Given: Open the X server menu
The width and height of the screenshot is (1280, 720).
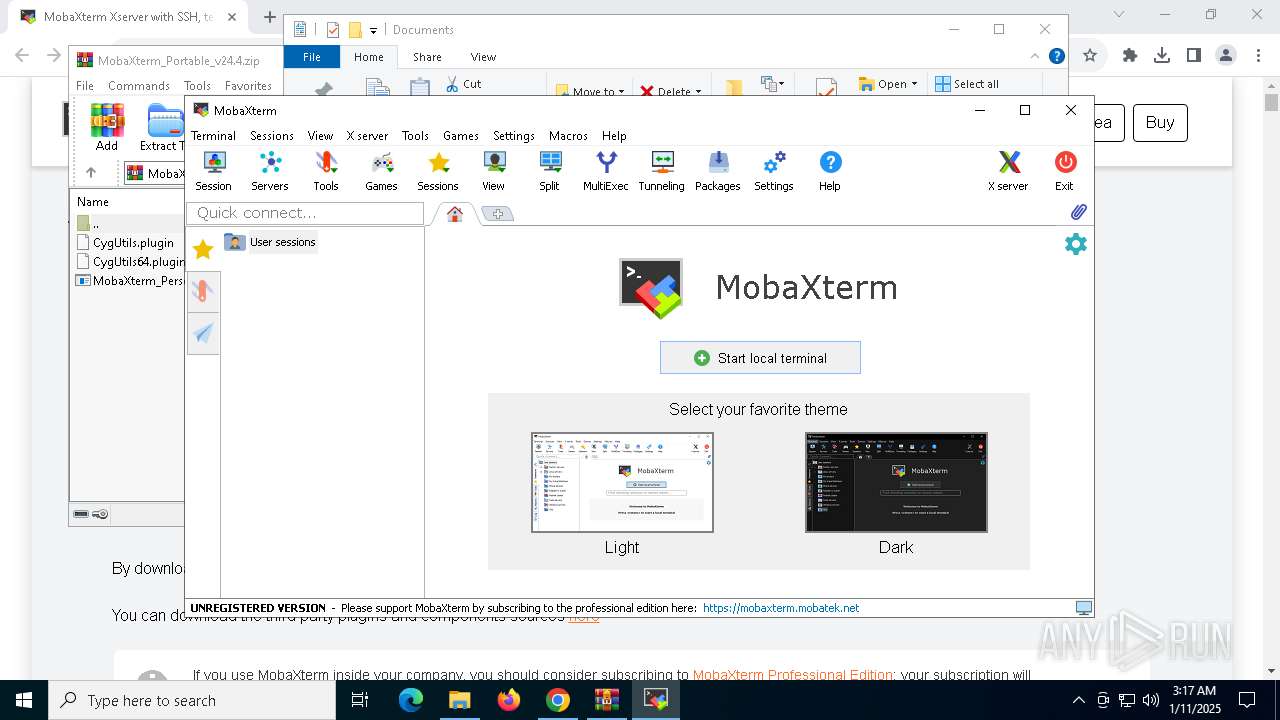Looking at the screenshot, I should (x=367, y=136).
